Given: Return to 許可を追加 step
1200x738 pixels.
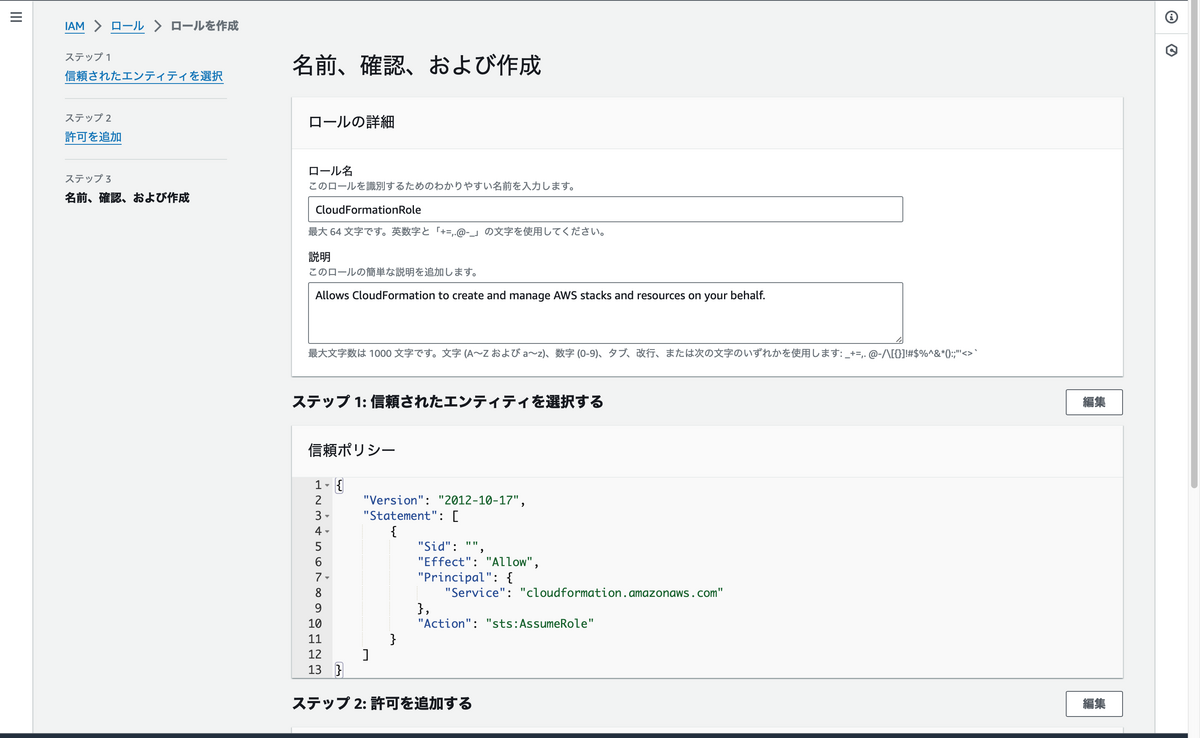Looking at the screenshot, I should [93, 137].
